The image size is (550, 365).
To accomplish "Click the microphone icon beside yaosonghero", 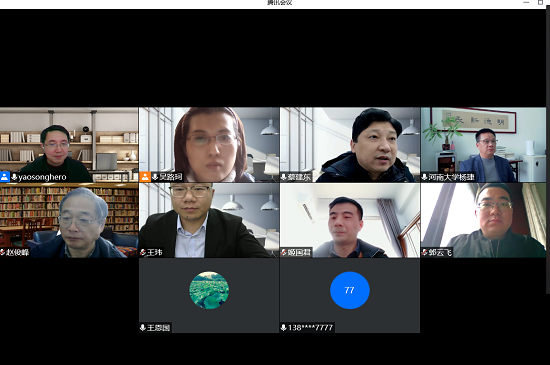I will pyautogui.click(x=14, y=177).
